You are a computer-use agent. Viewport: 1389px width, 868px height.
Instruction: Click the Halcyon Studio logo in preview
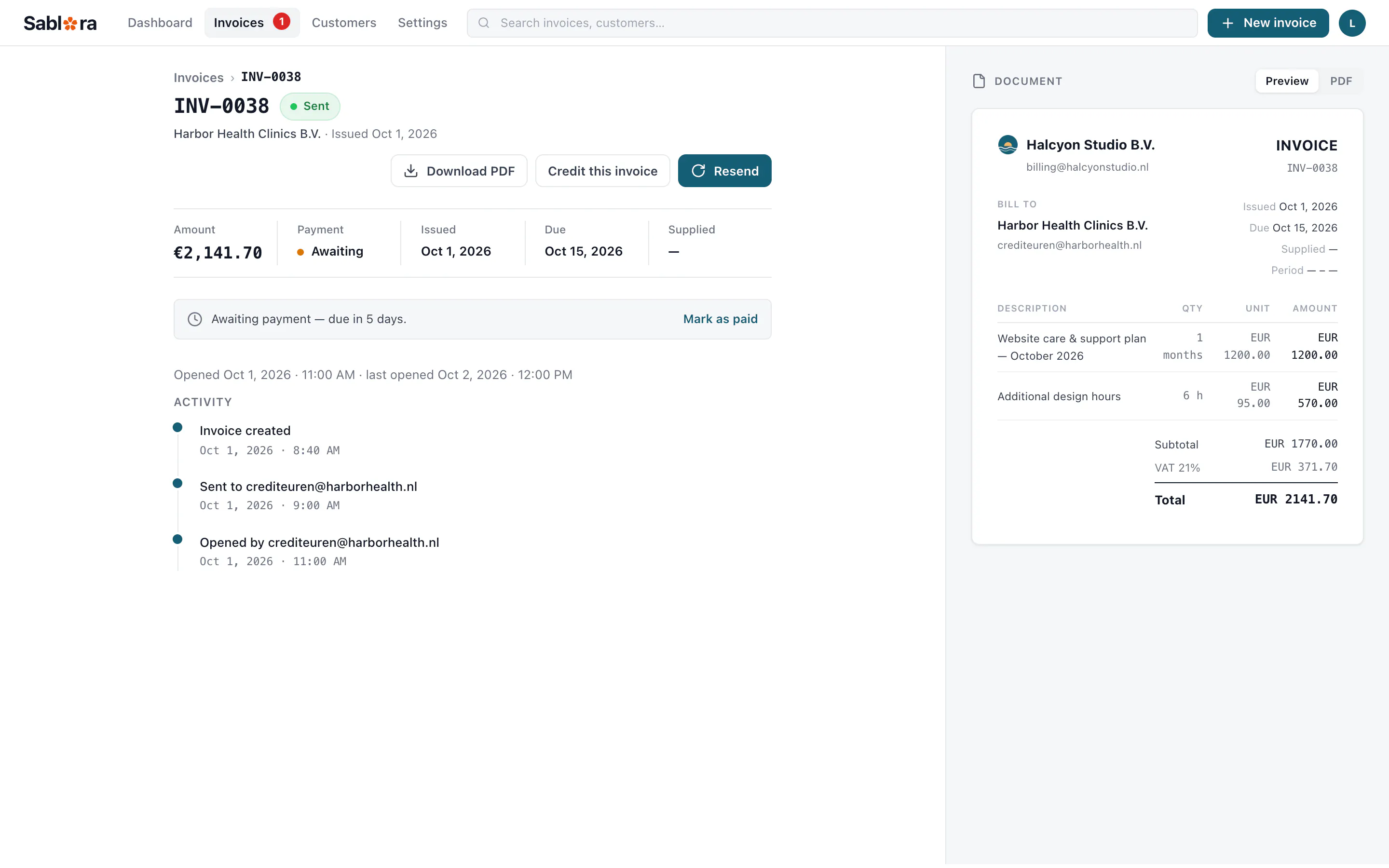tap(1008, 145)
